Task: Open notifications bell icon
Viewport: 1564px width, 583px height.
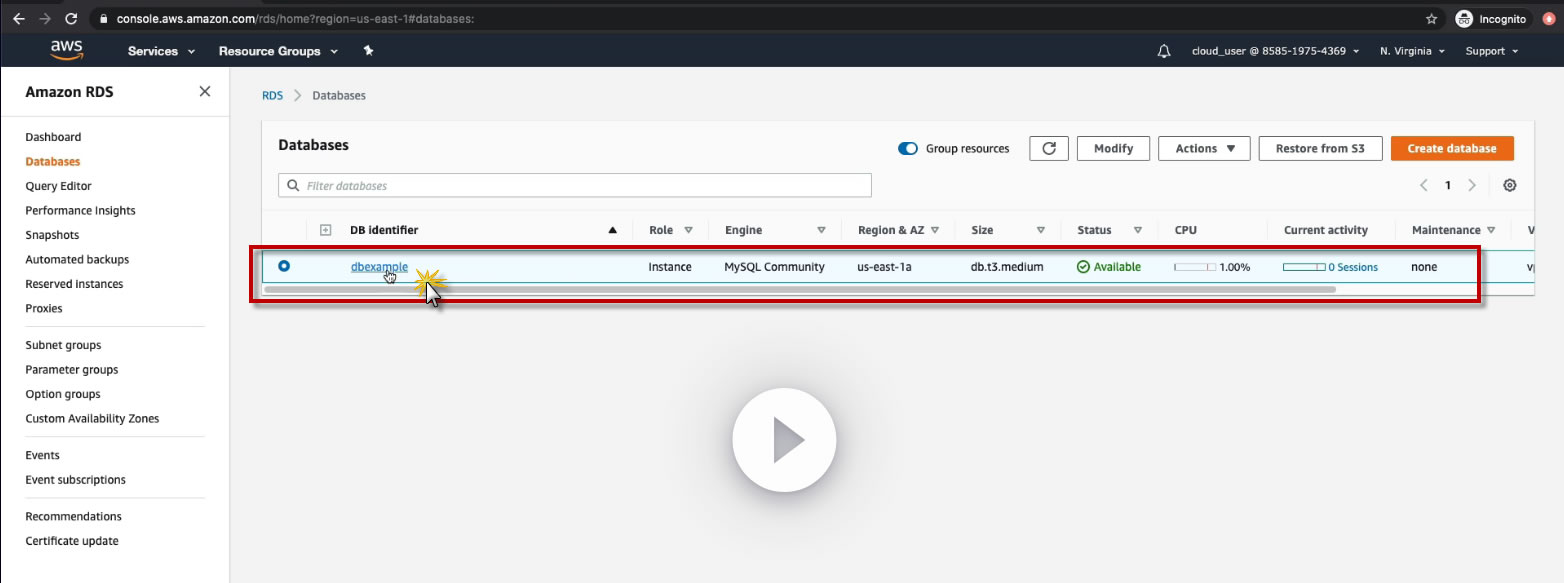Action: point(1164,51)
